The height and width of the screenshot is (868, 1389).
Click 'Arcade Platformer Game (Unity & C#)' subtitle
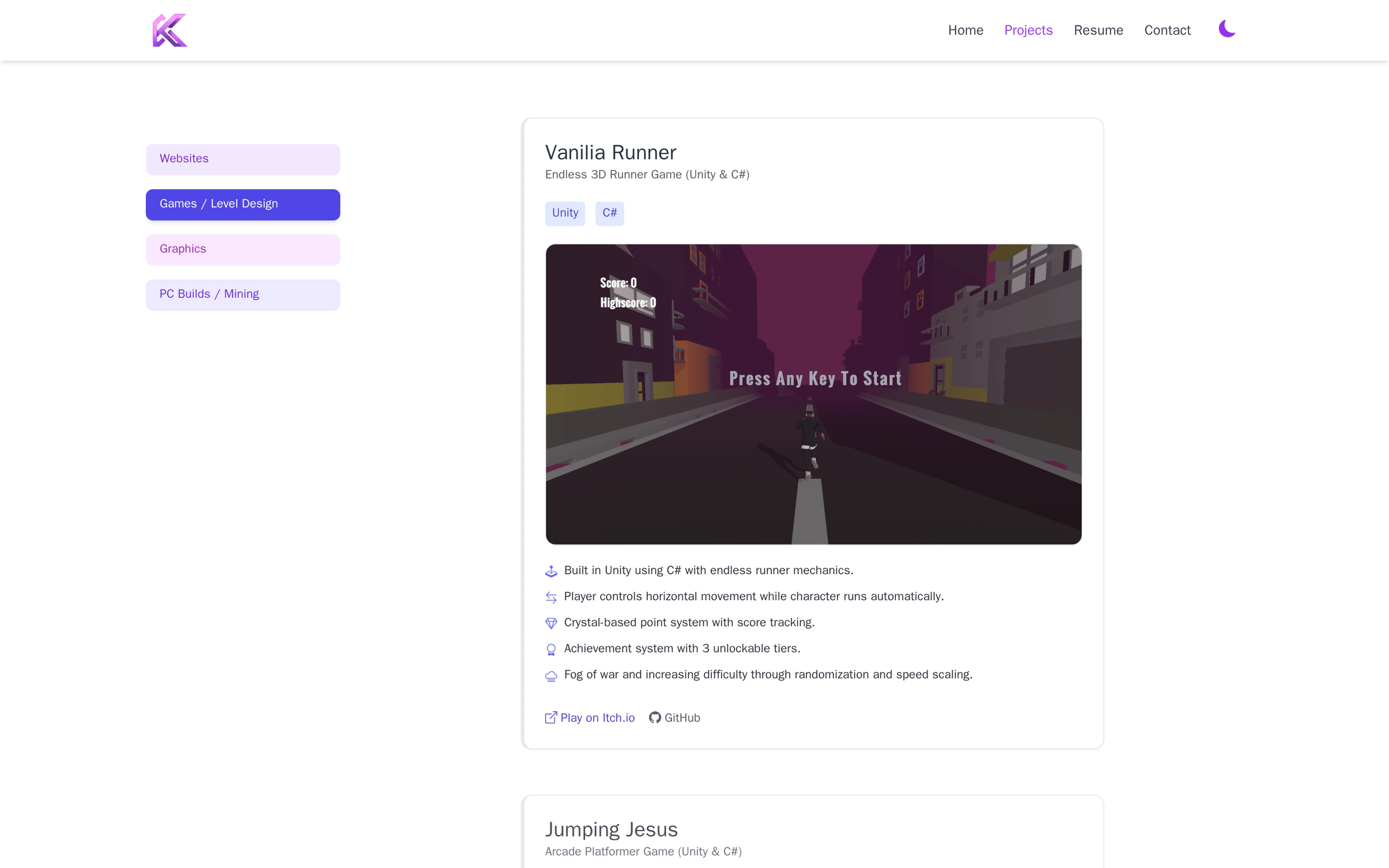(x=643, y=851)
